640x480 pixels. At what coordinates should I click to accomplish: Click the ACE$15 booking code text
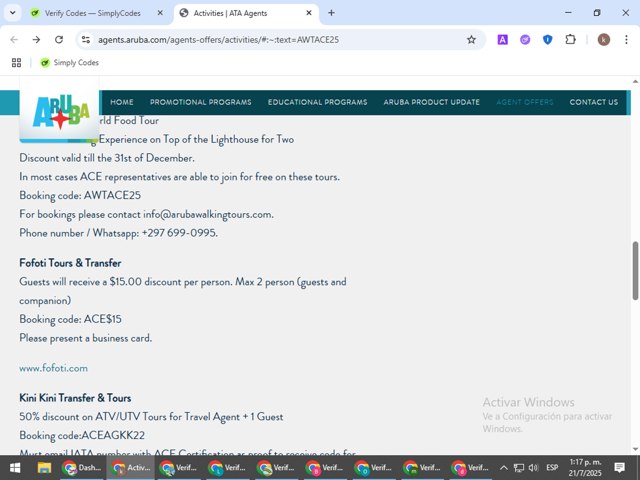point(102,319)
